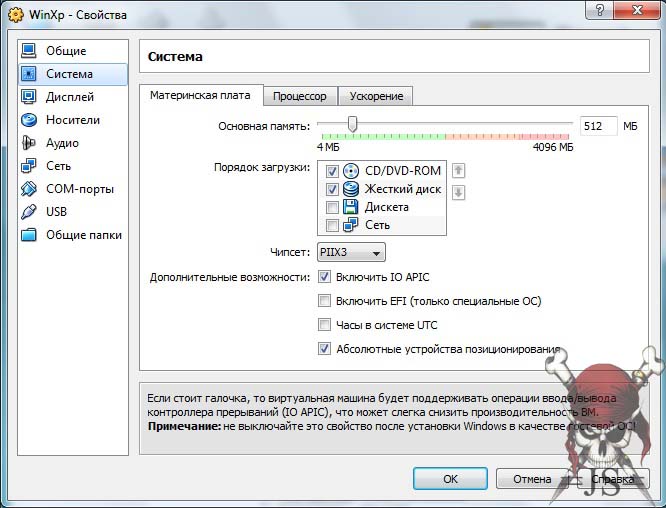Move boot device down with arrow button
Screen dimensions: 666x508
pos(458,192)
